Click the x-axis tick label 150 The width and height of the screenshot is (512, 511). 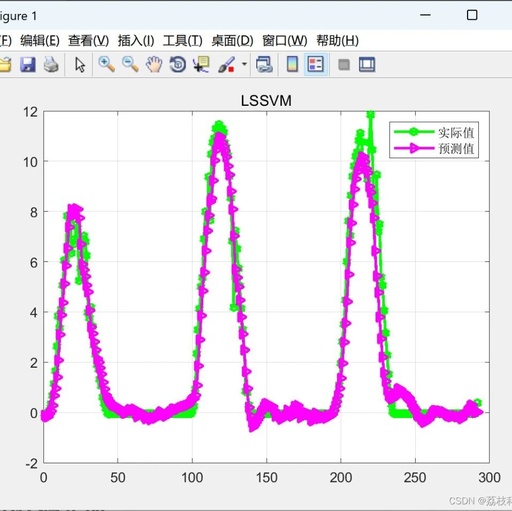(x=266, y=478)
